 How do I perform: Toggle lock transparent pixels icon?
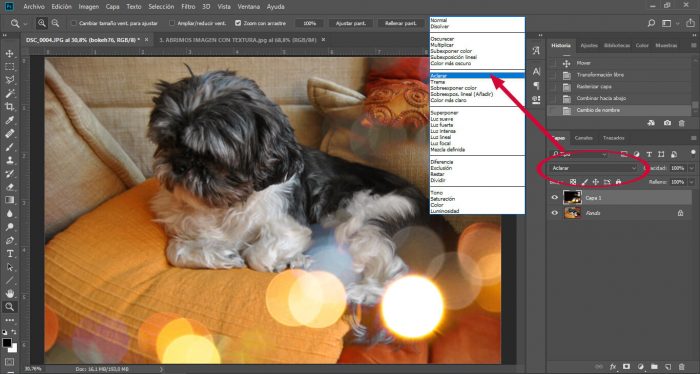tap(573, 182)
